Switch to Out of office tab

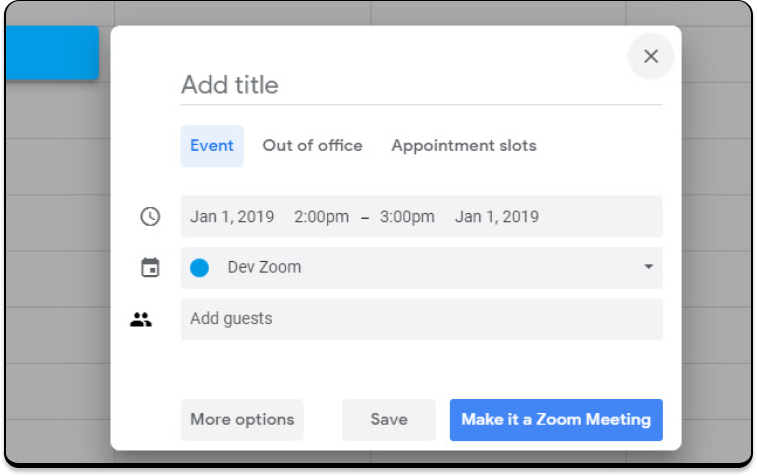tap(312, 146)
